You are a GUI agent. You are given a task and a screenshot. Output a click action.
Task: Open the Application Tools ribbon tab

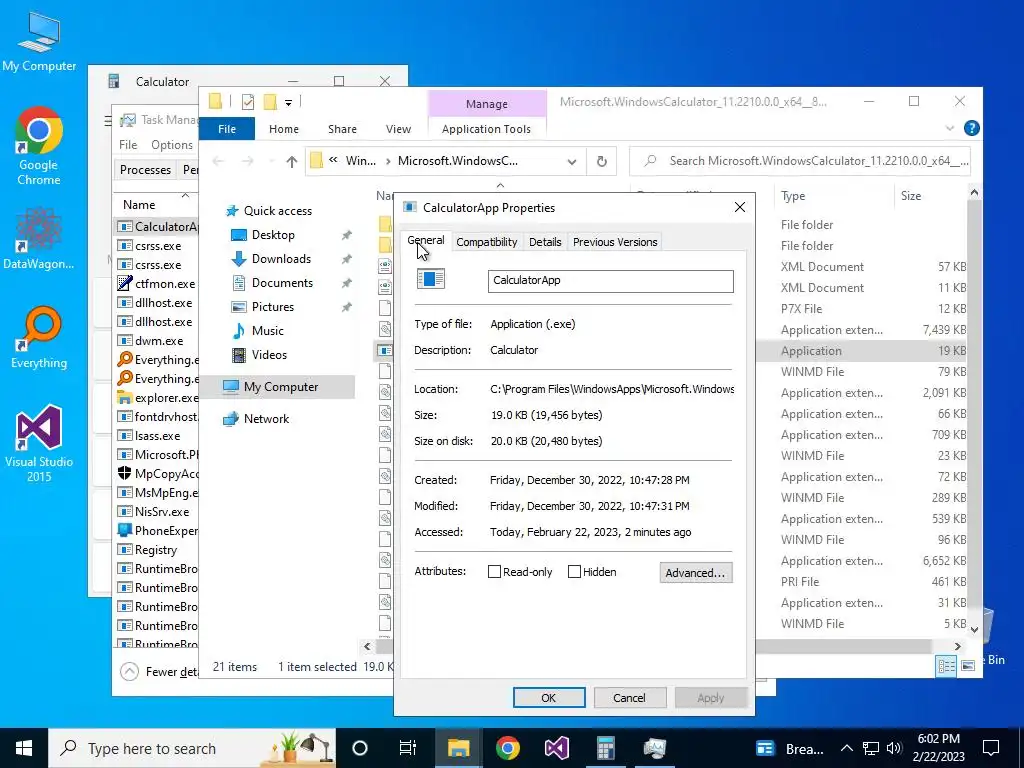487,129
